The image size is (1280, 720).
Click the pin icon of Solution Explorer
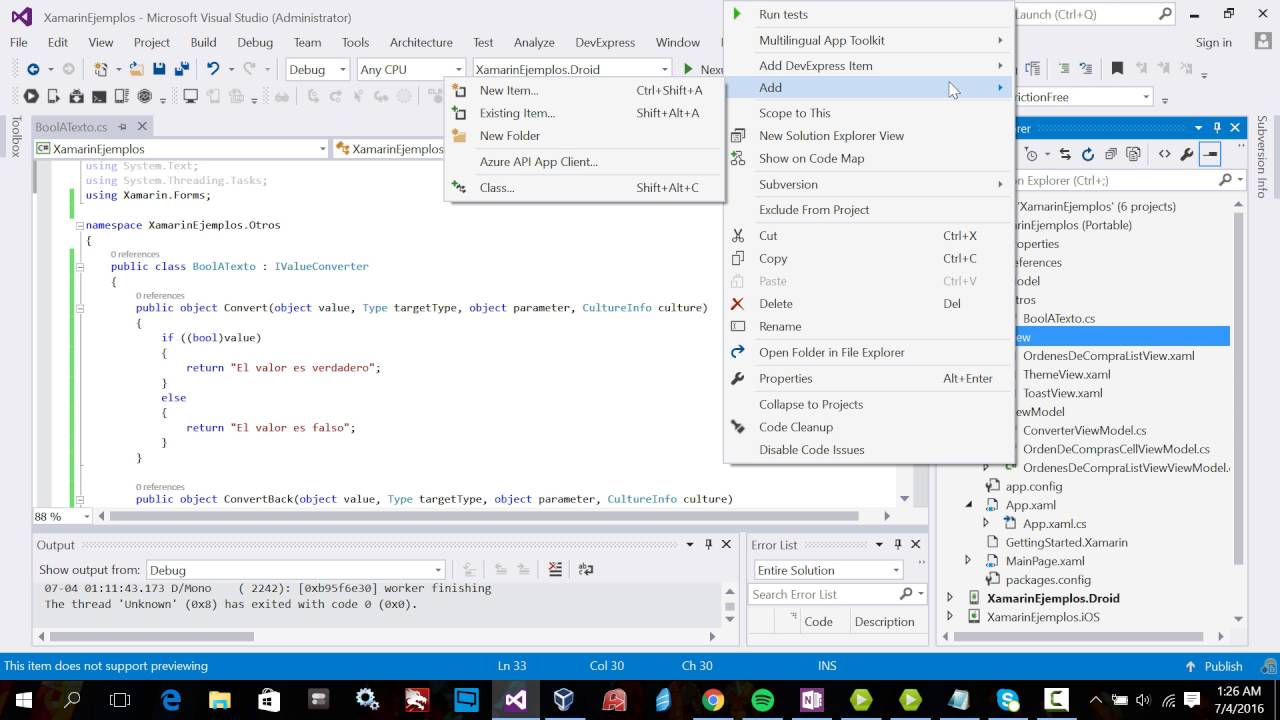click(1217, 128)
